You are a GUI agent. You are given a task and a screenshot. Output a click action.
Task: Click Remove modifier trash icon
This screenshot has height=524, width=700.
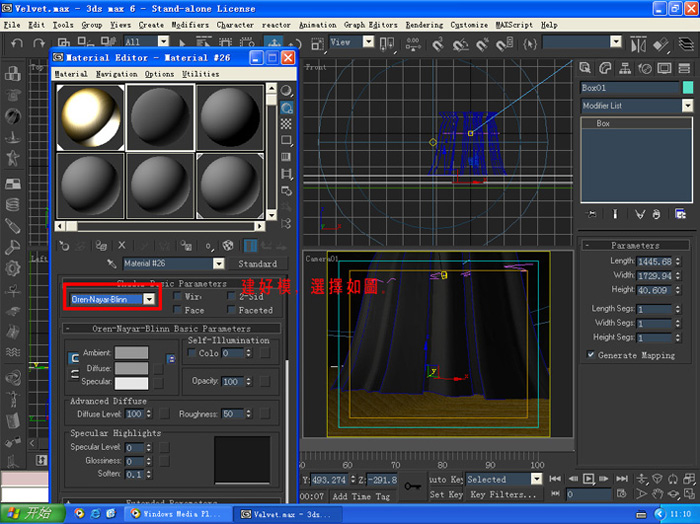(656, 214)
